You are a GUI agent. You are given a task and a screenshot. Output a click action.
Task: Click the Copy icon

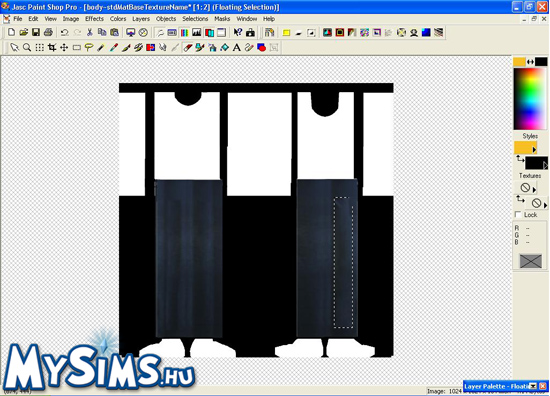[x=102, y=33]
